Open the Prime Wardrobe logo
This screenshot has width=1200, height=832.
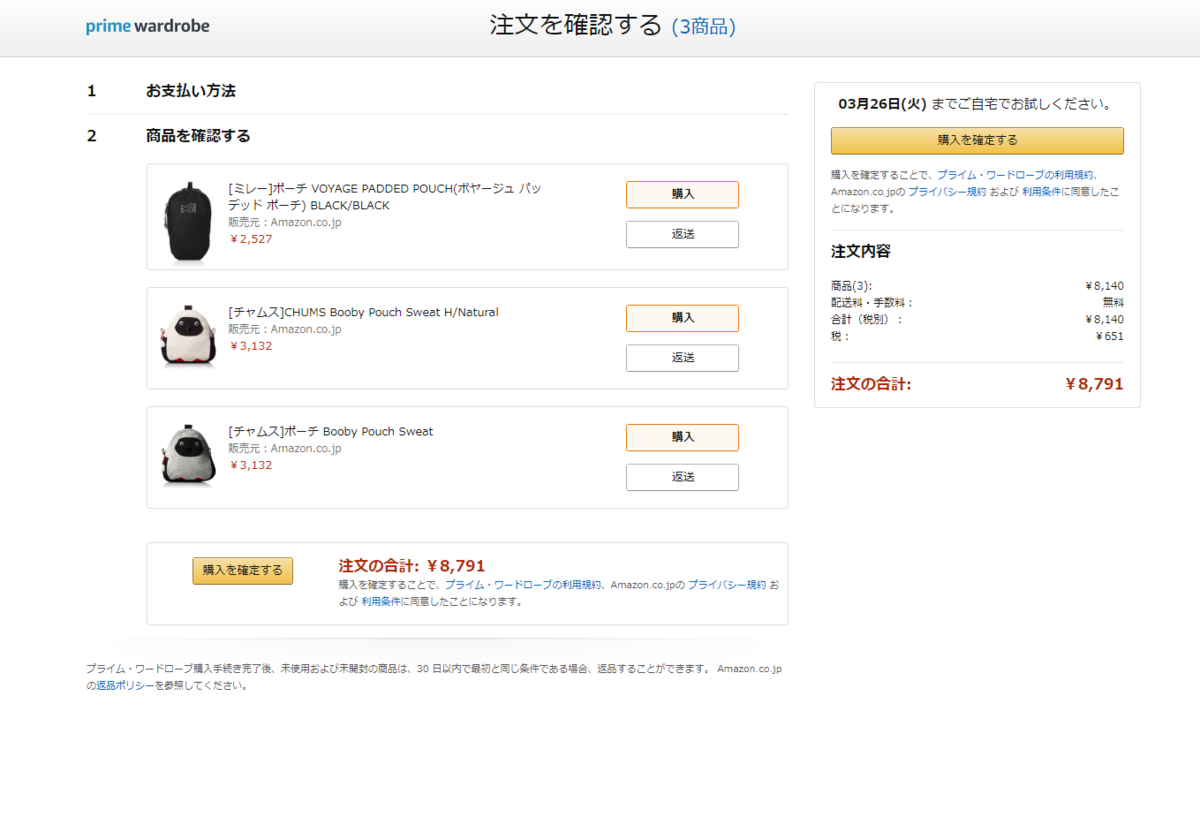coord(148,26)
